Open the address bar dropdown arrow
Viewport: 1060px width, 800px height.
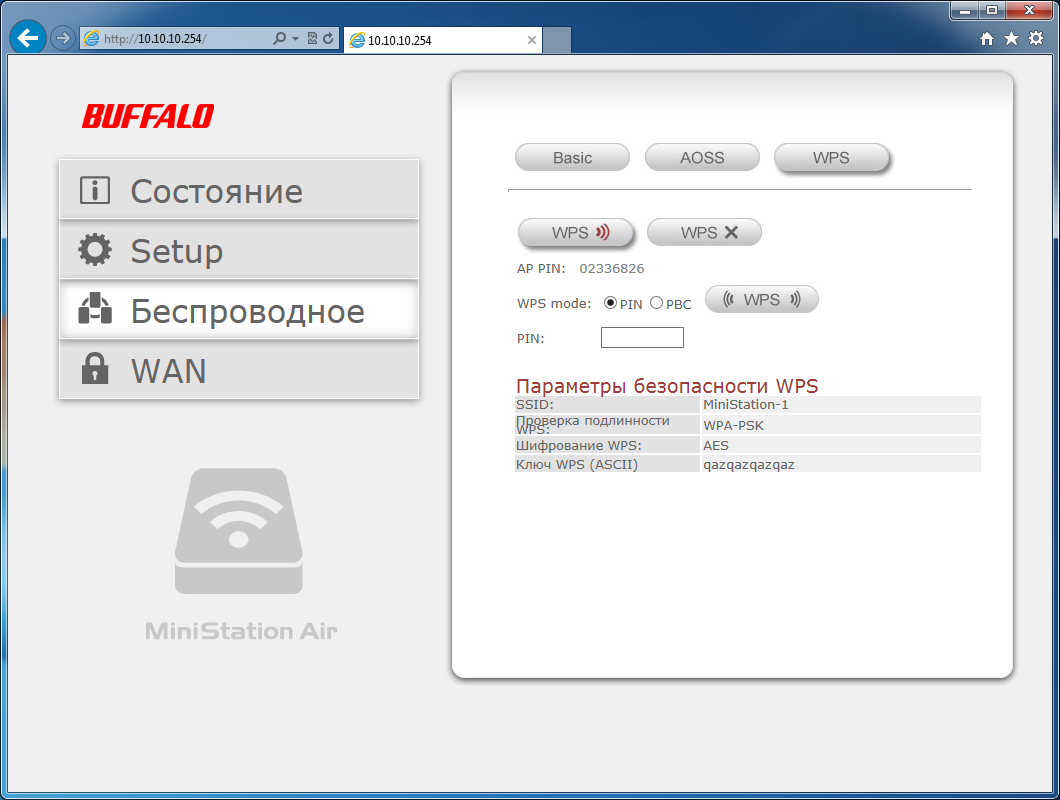click(295, 39)
